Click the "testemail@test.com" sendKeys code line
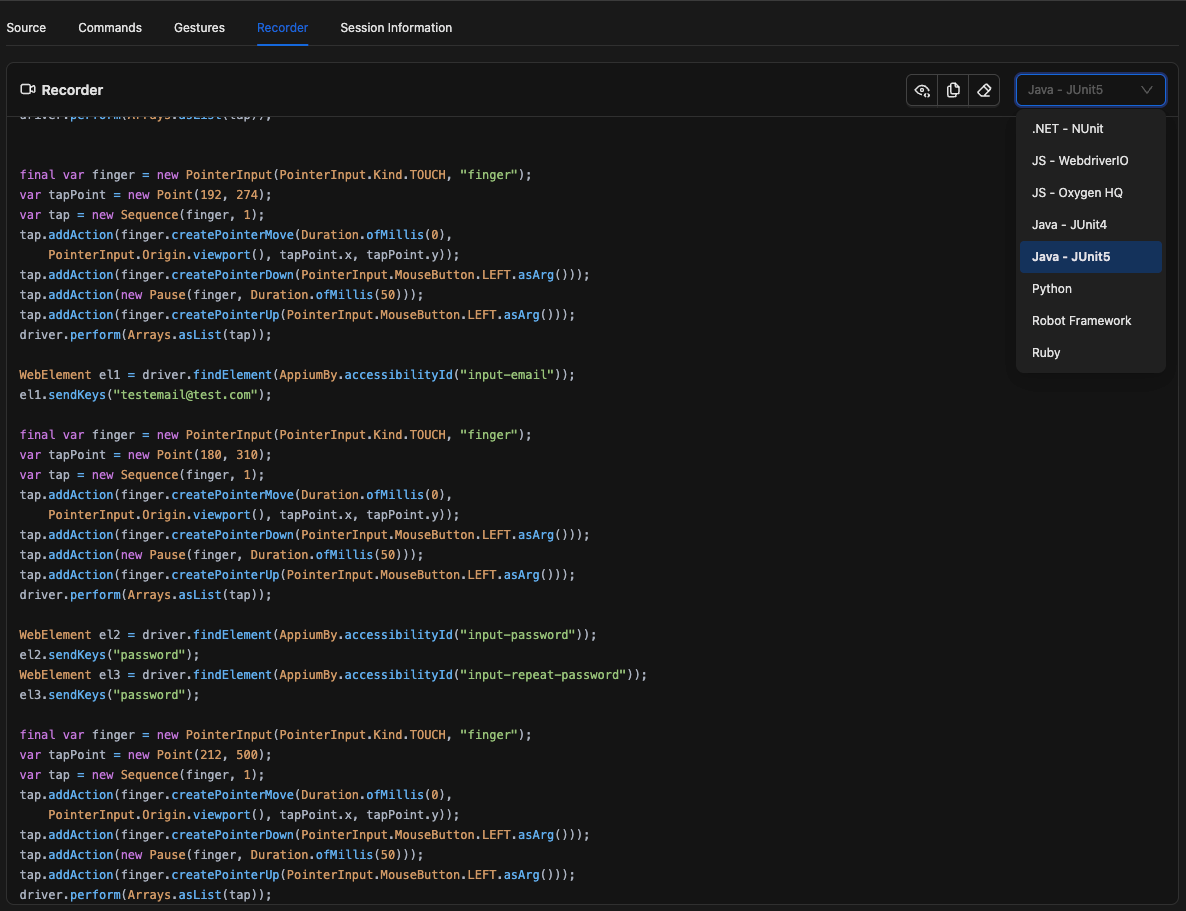This screenshot has width=1186, height=911. [x=145, y=394]
